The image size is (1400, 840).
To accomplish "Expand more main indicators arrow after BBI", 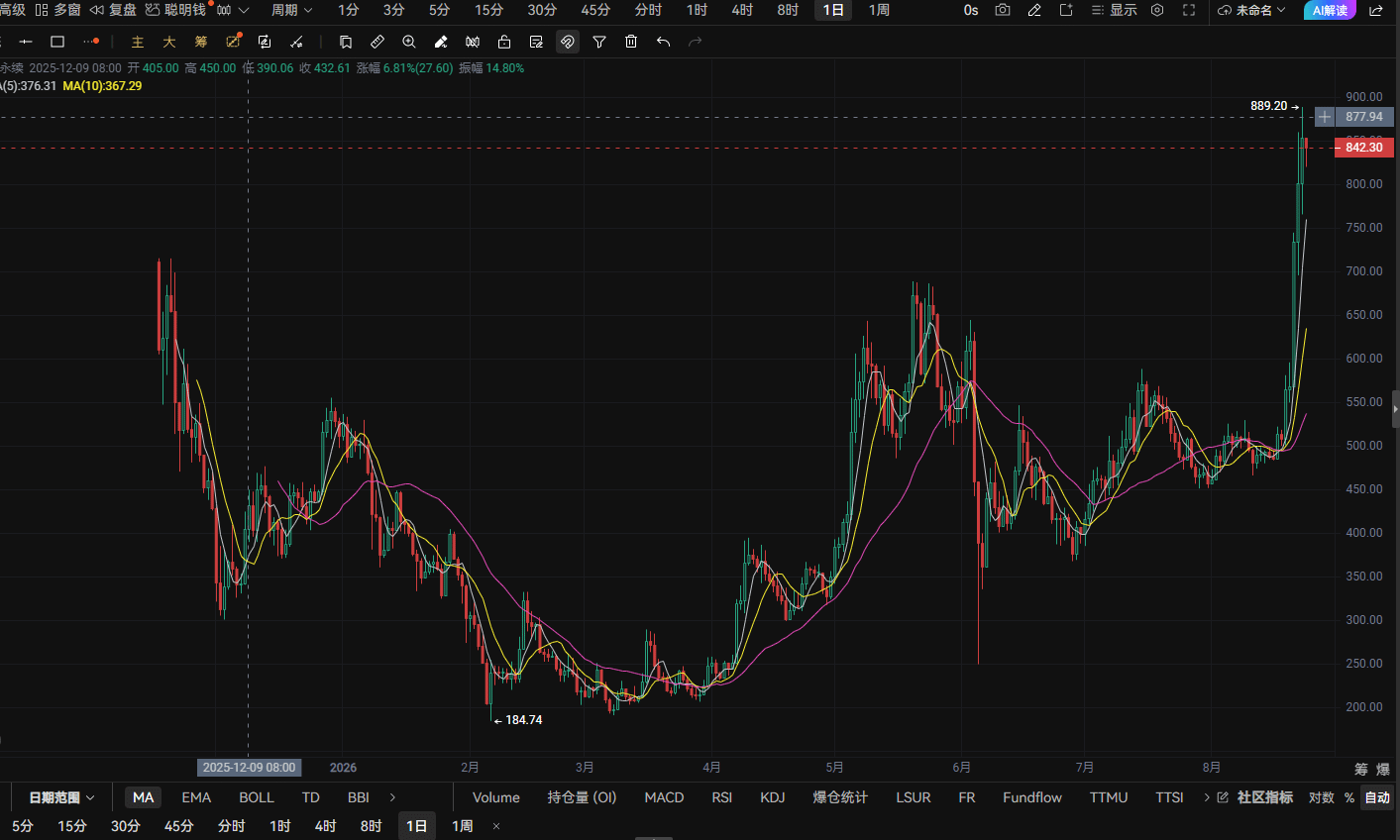I will click(x=393, y=797).
